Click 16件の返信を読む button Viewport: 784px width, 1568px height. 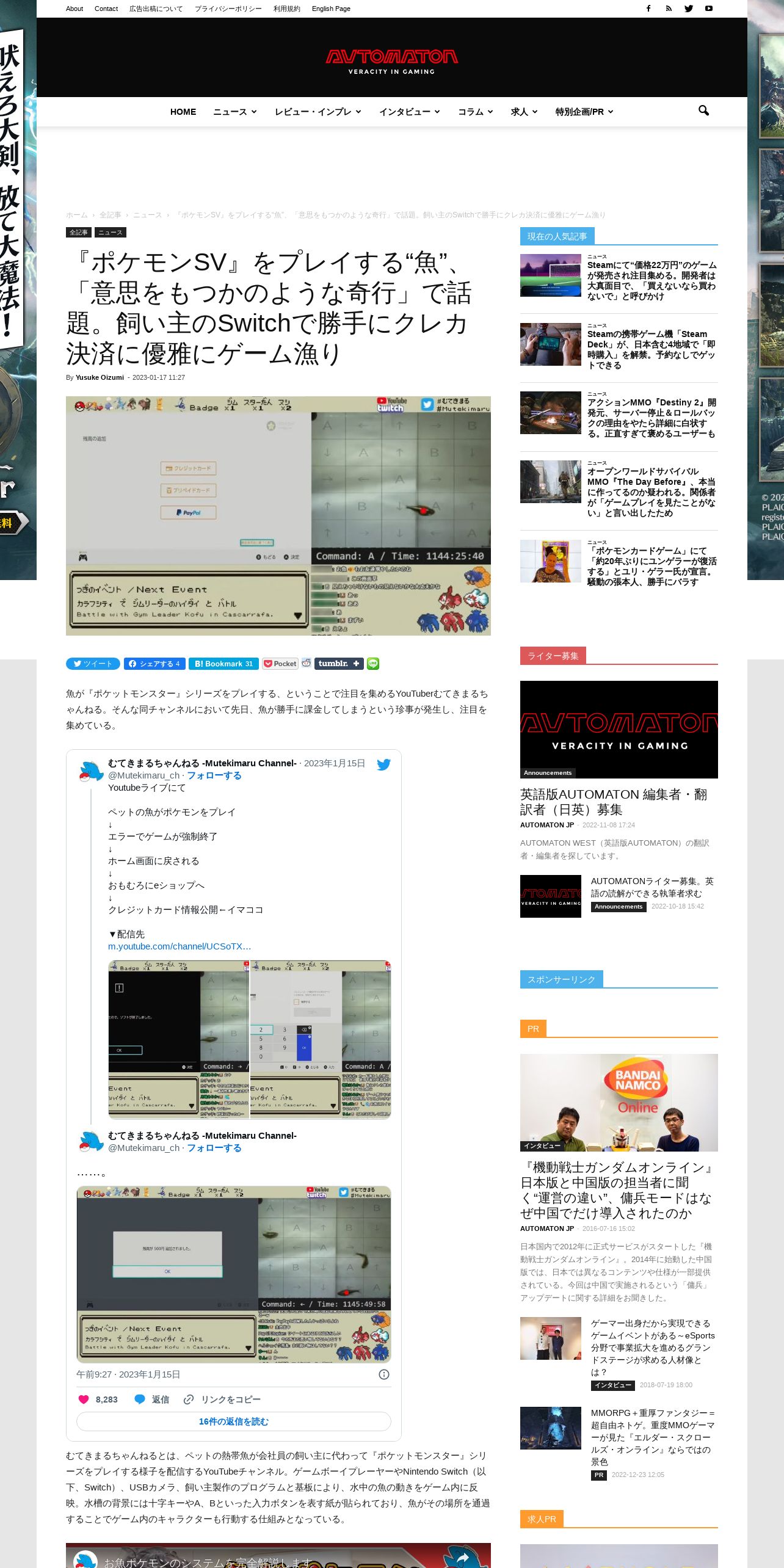click(234, 1421)
